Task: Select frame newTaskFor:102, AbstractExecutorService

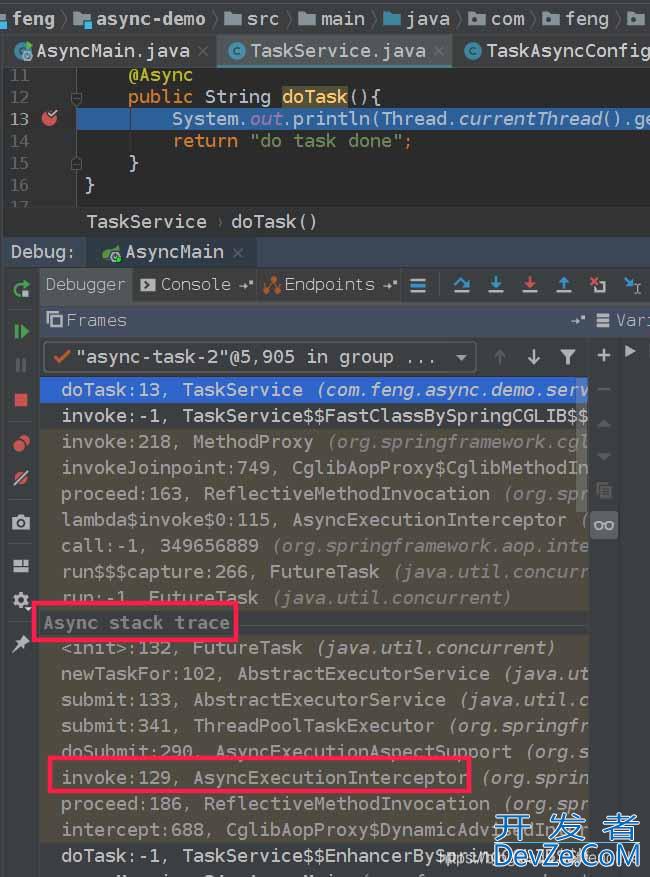Action: coord(314,673)
